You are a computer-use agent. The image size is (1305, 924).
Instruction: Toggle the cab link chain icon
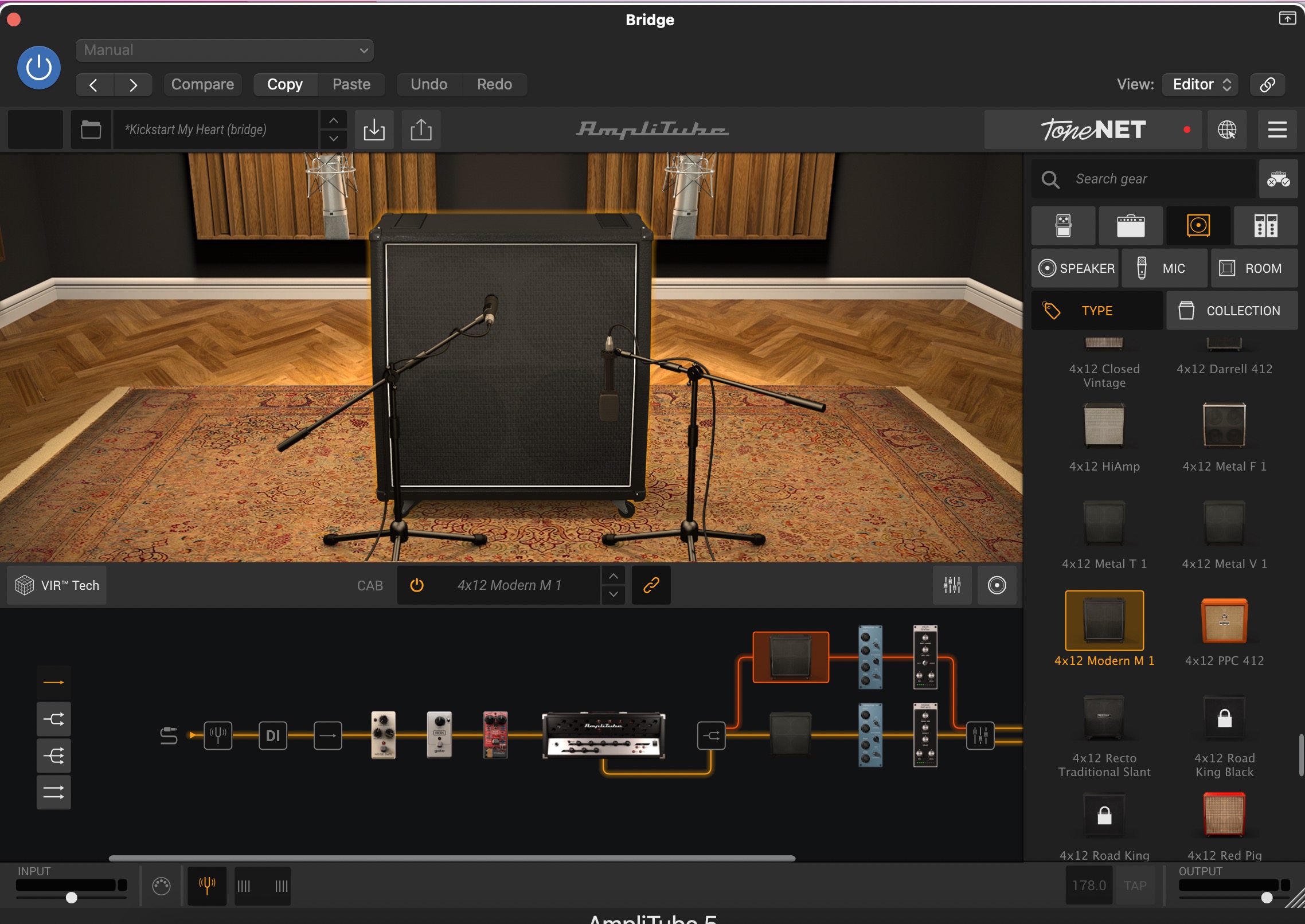[x=651, y=585]
